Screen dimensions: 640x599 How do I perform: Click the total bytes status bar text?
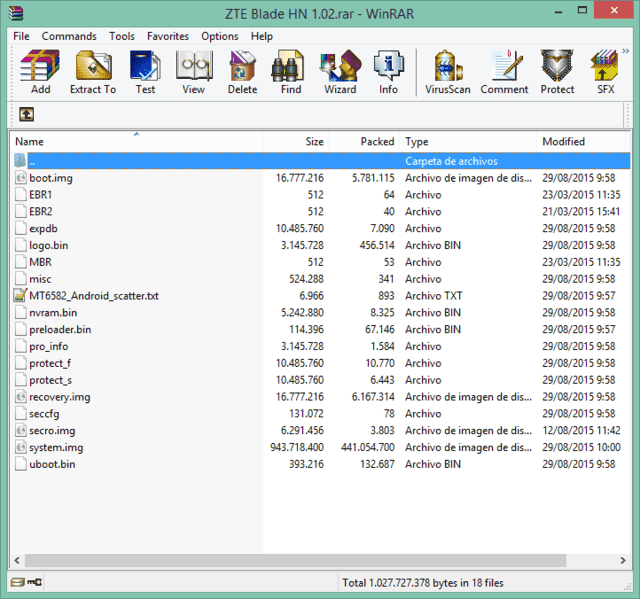(423, 583)
